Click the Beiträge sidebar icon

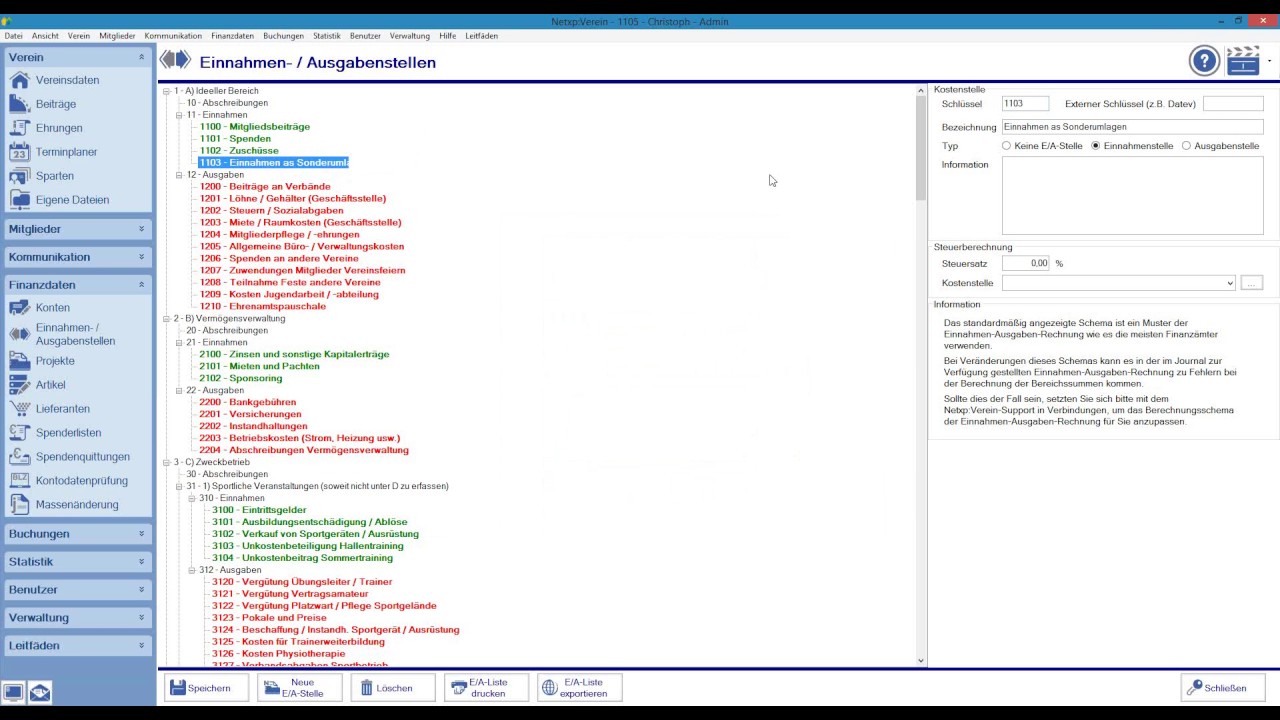tap(20, 104)
